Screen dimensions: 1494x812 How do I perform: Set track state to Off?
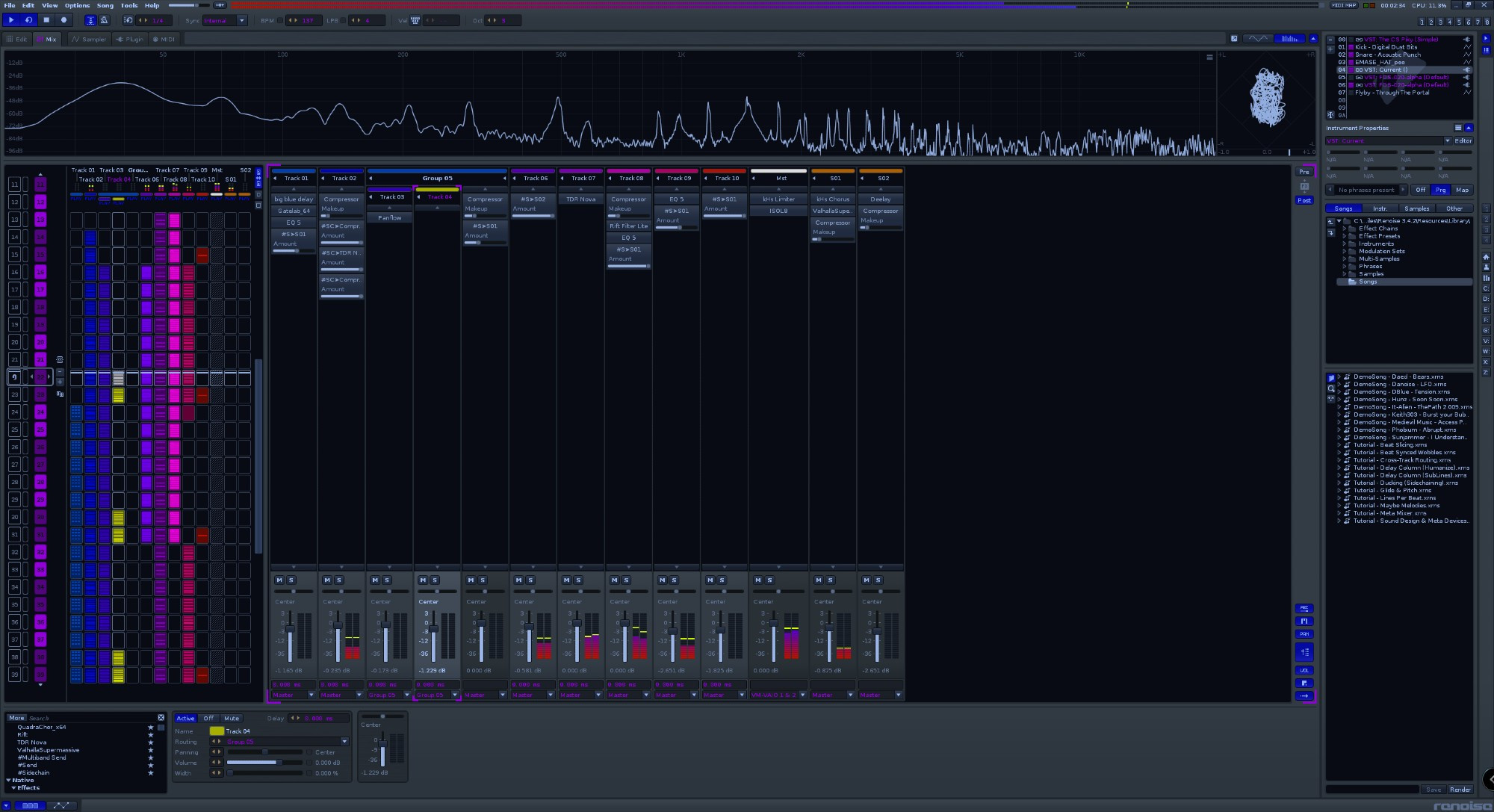click(208, 718)
